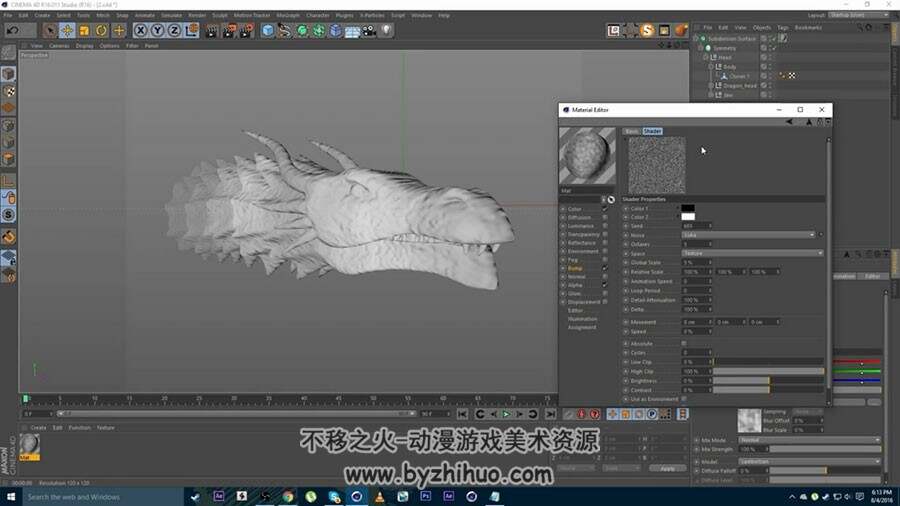The image size is (900, 506).
Task: Open the Noise type dropdown
Action: pyautogui.click(x=748, y=235)
